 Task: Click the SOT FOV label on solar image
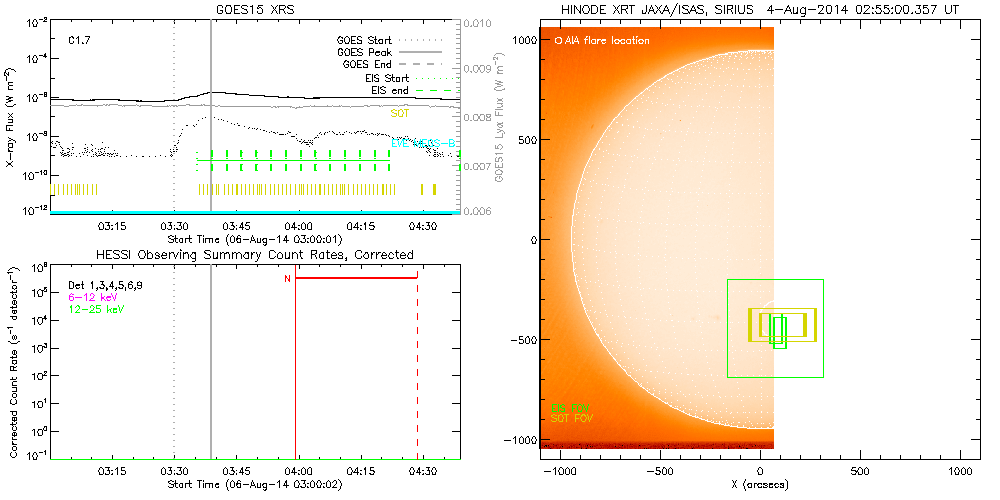(x=571, y=418)
